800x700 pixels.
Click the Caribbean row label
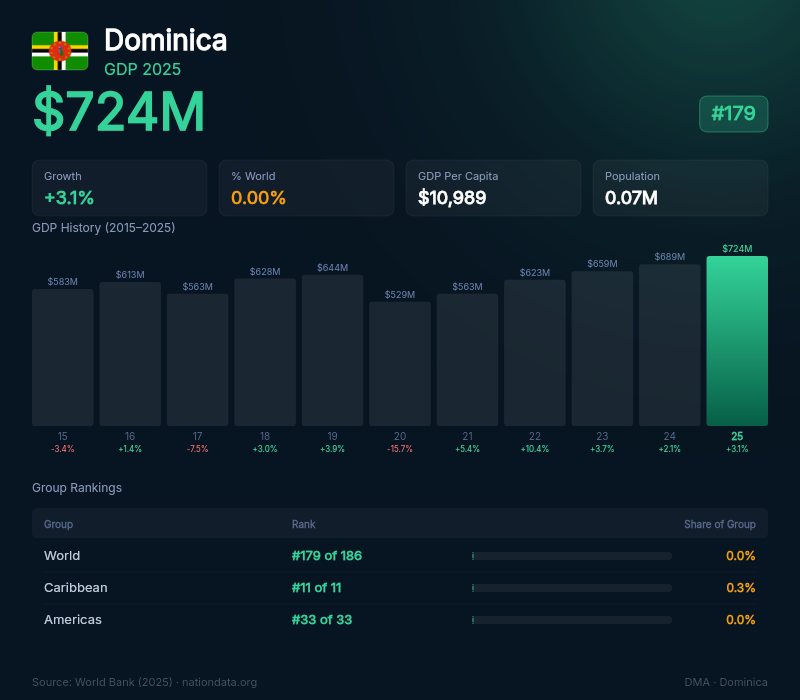pos(76,588)
